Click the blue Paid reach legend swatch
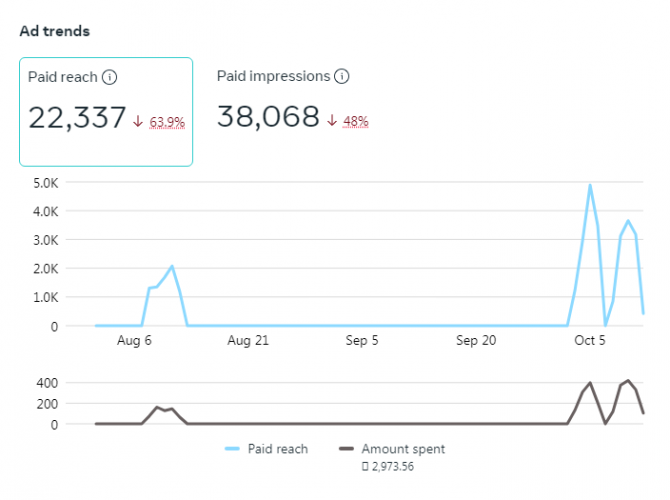Viewport: 670px width, 500px height. [x=233, y=450]
